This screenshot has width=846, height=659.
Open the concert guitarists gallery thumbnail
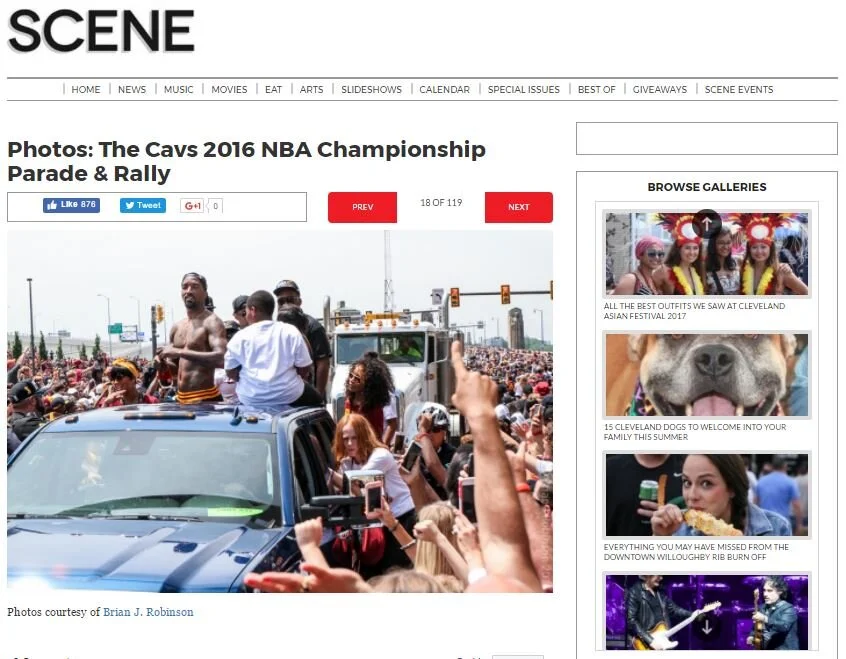click(707, 613)
